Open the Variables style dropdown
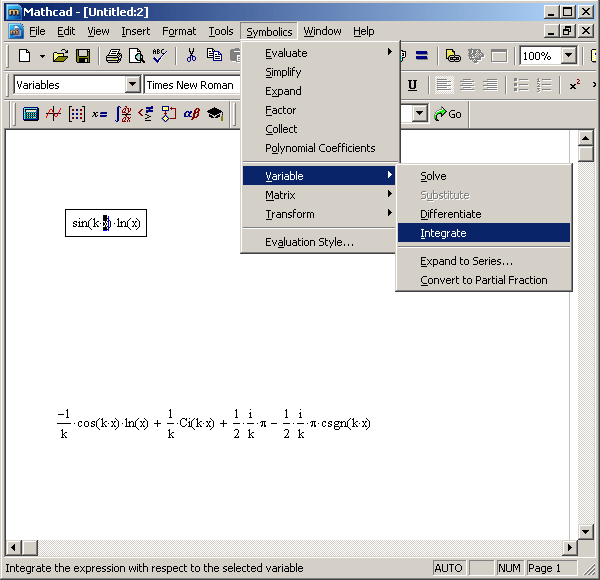 point(132,85)
